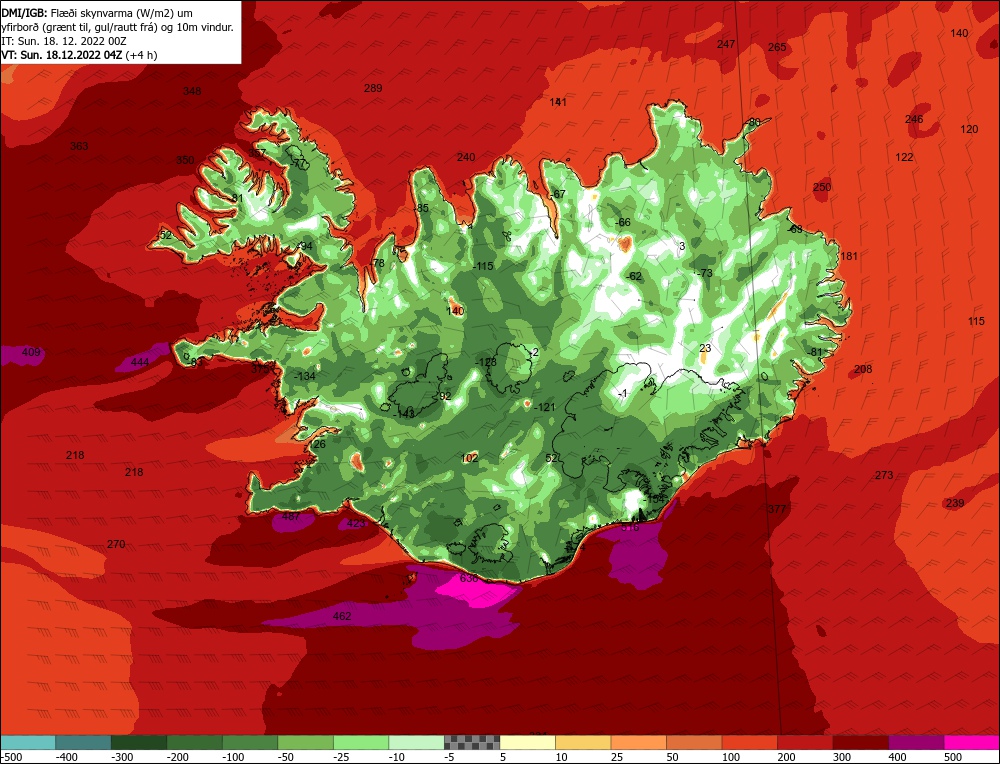The height and width of the screenshot is (764, 1000).
Task: Select the 120 value near the right edge
Action: coord(969,129)
